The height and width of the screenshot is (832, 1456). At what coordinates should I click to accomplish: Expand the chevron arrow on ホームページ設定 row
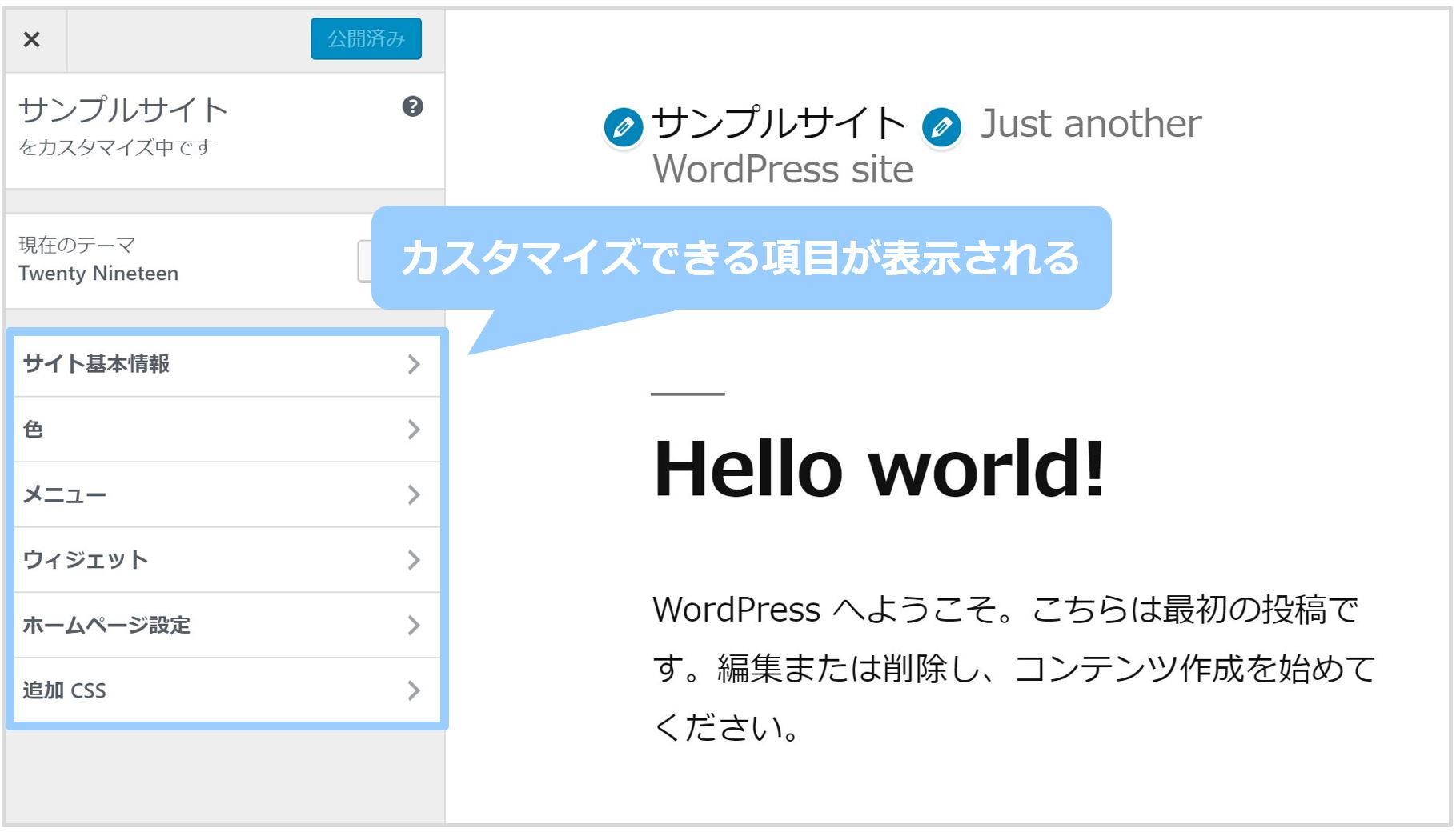[414, 625]
